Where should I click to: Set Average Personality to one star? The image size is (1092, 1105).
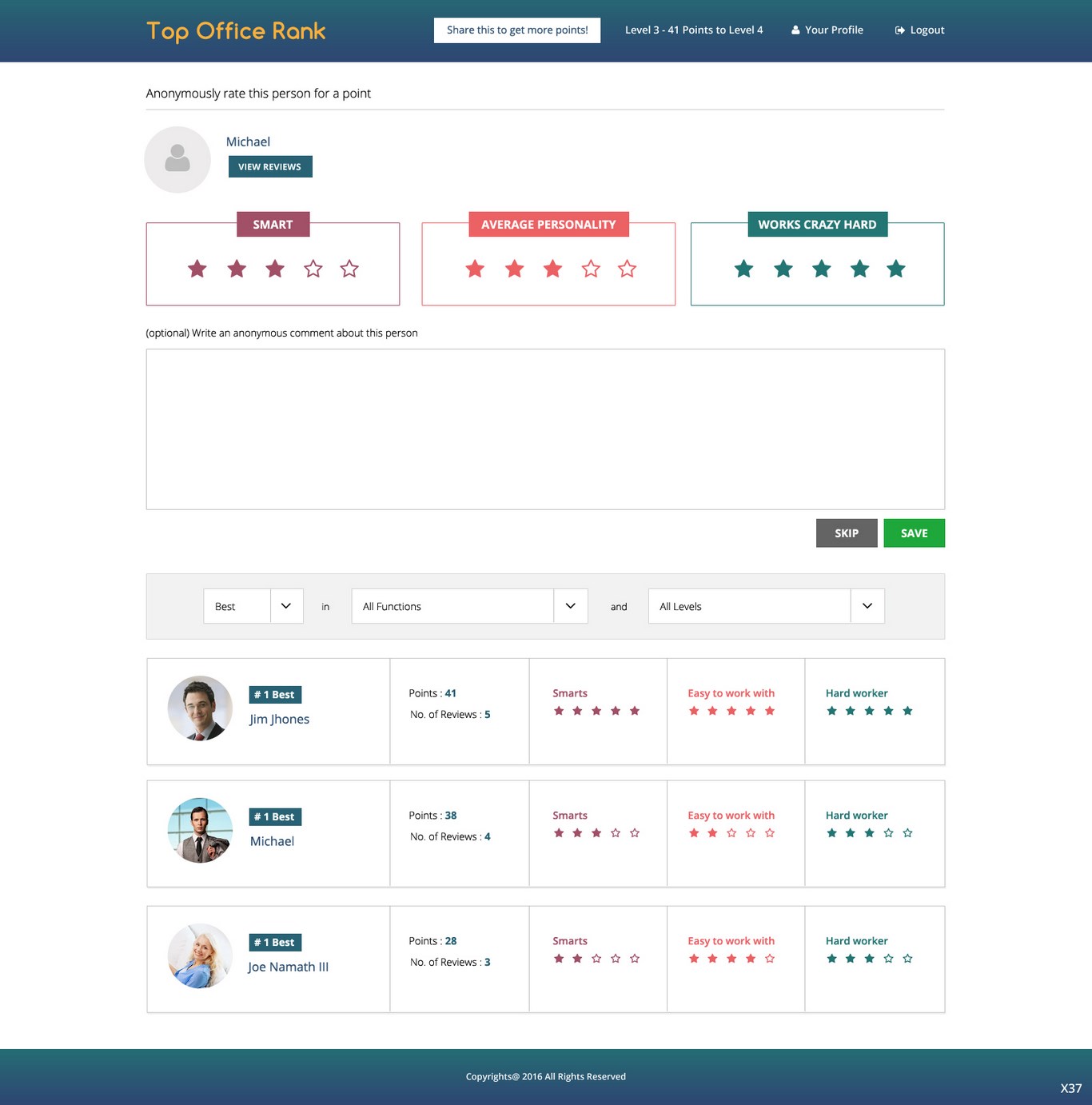475,269
